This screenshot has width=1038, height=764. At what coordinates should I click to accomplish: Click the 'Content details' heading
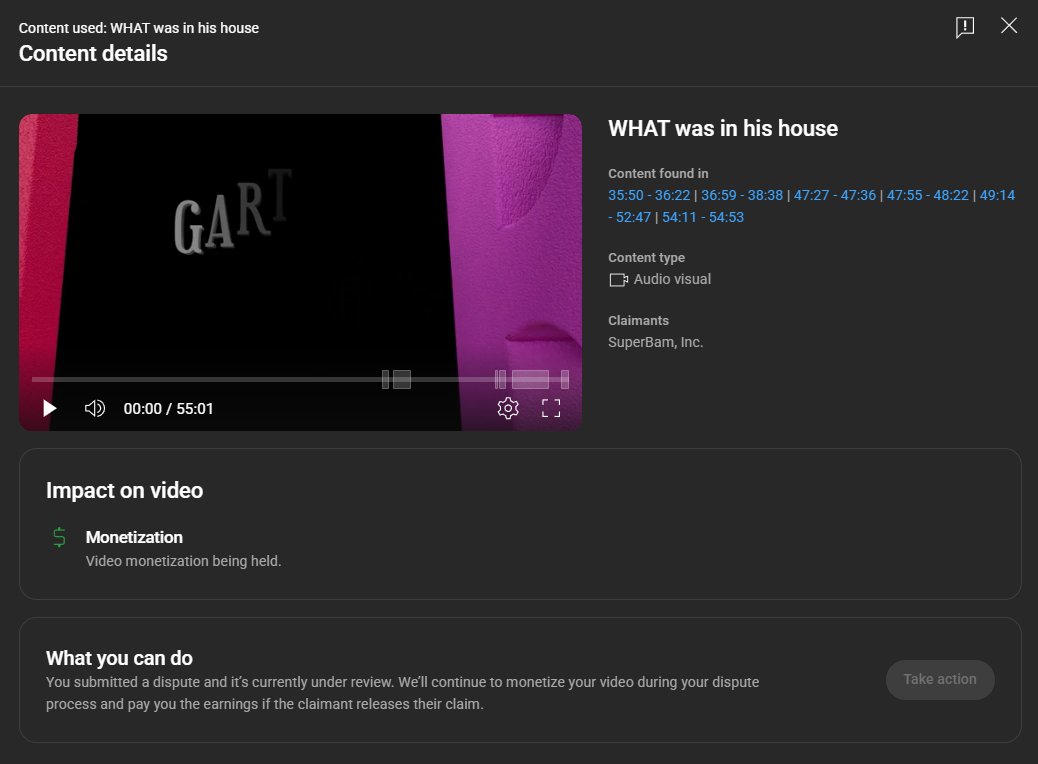93,54
